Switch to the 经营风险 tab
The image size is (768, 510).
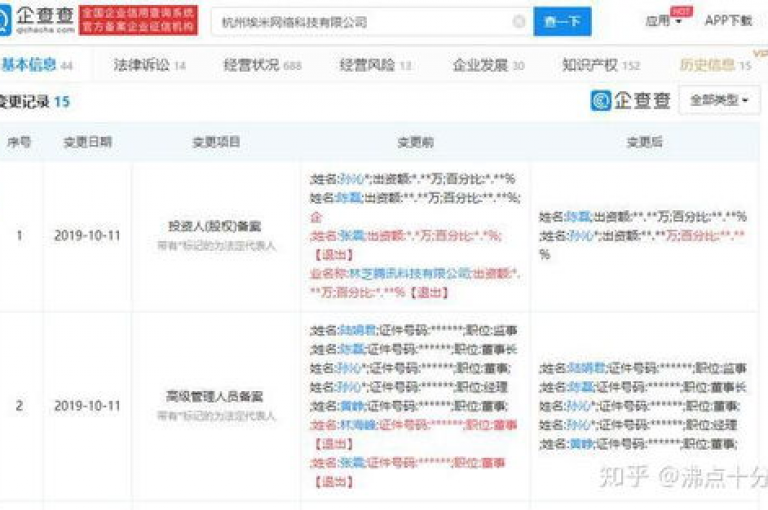(375, 65)
